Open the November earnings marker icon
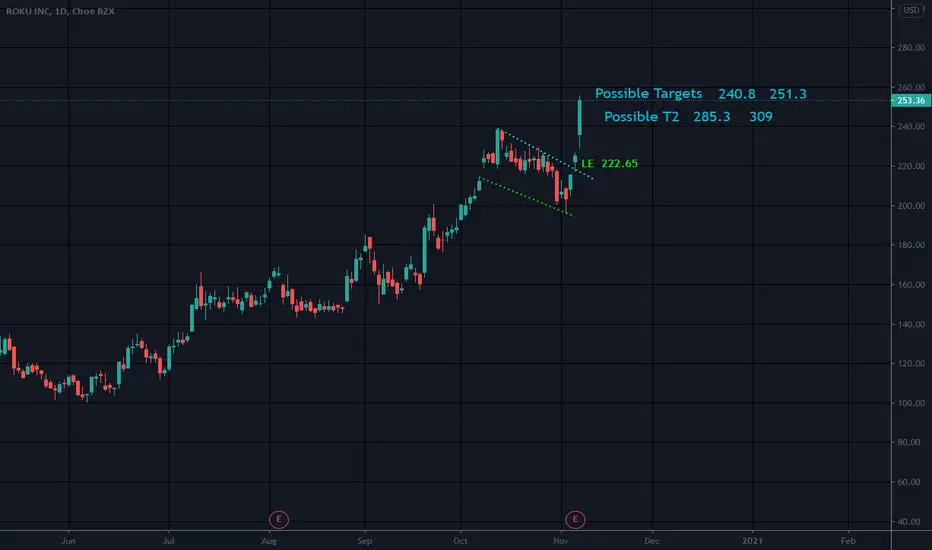Viewport: 932px width, 550px height. (x=575, y=519)
